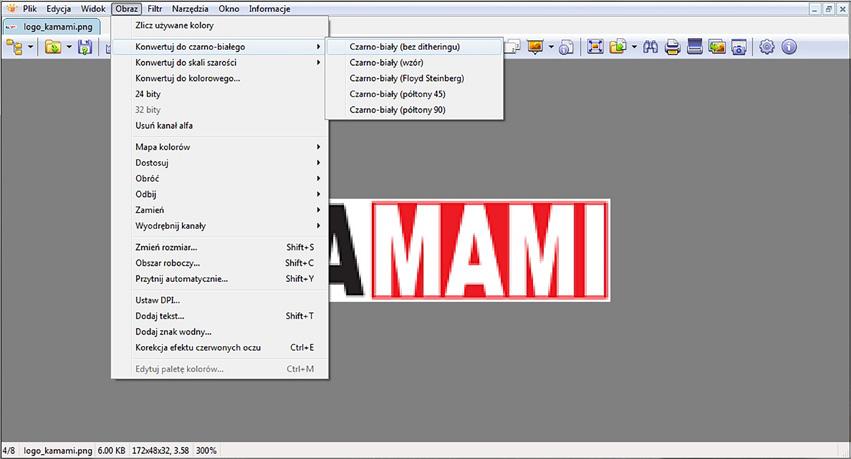Click the export folder icon
The width and height of the screenshot is (851, 459).
pyautogui.click(x=618, y=47)
